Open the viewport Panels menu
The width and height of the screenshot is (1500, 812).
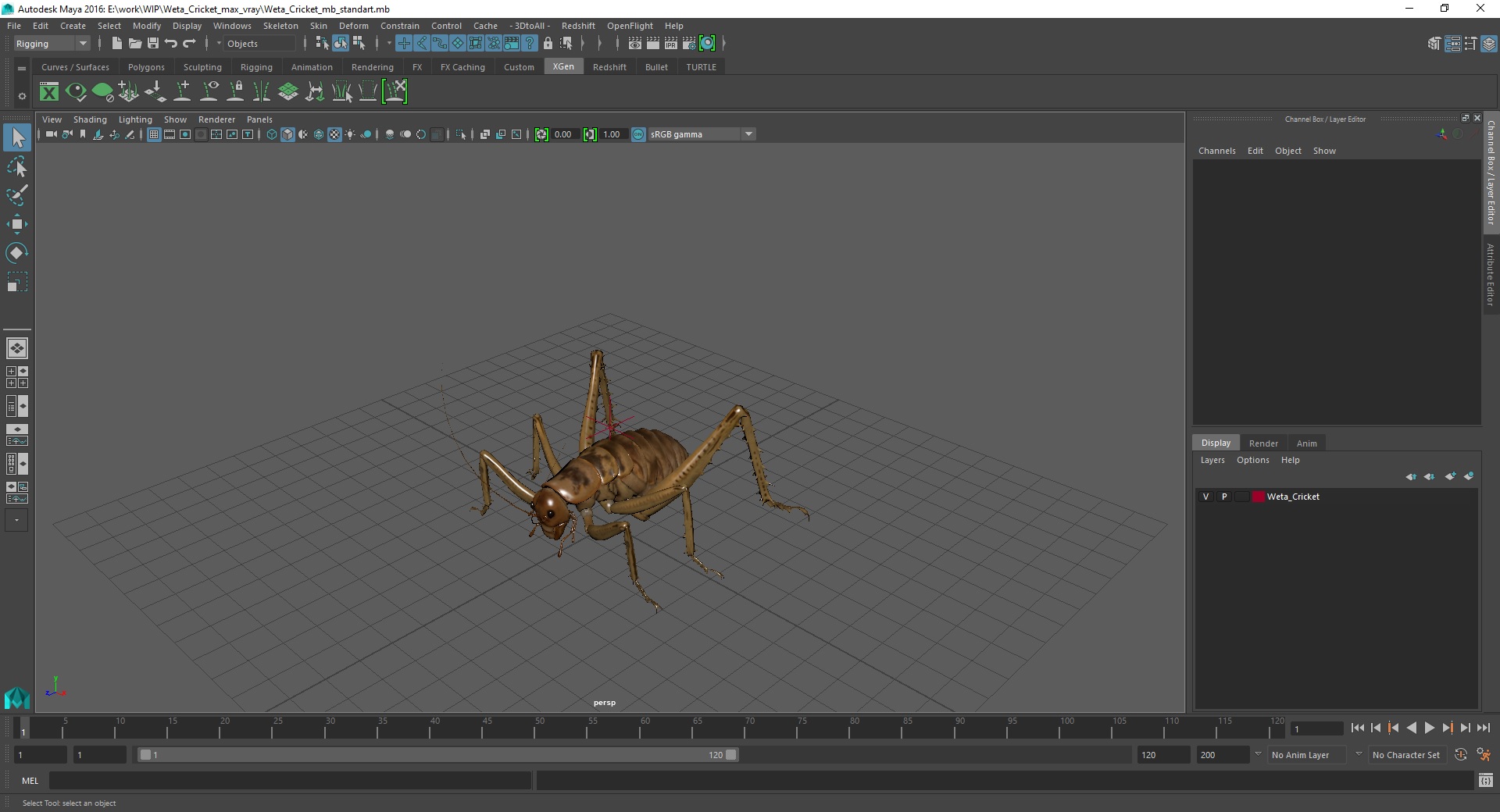pyautogui.click(x=259, y=119)
